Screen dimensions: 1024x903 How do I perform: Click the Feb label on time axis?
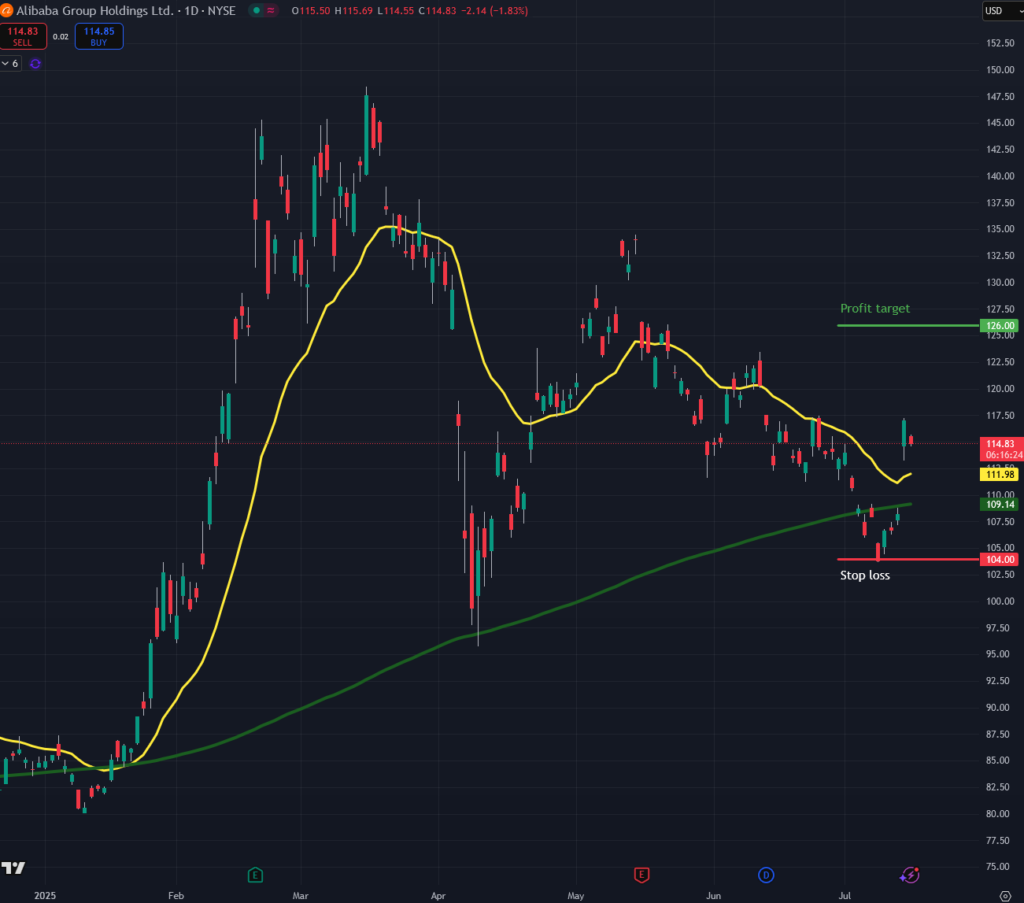(x=176, y=895)
